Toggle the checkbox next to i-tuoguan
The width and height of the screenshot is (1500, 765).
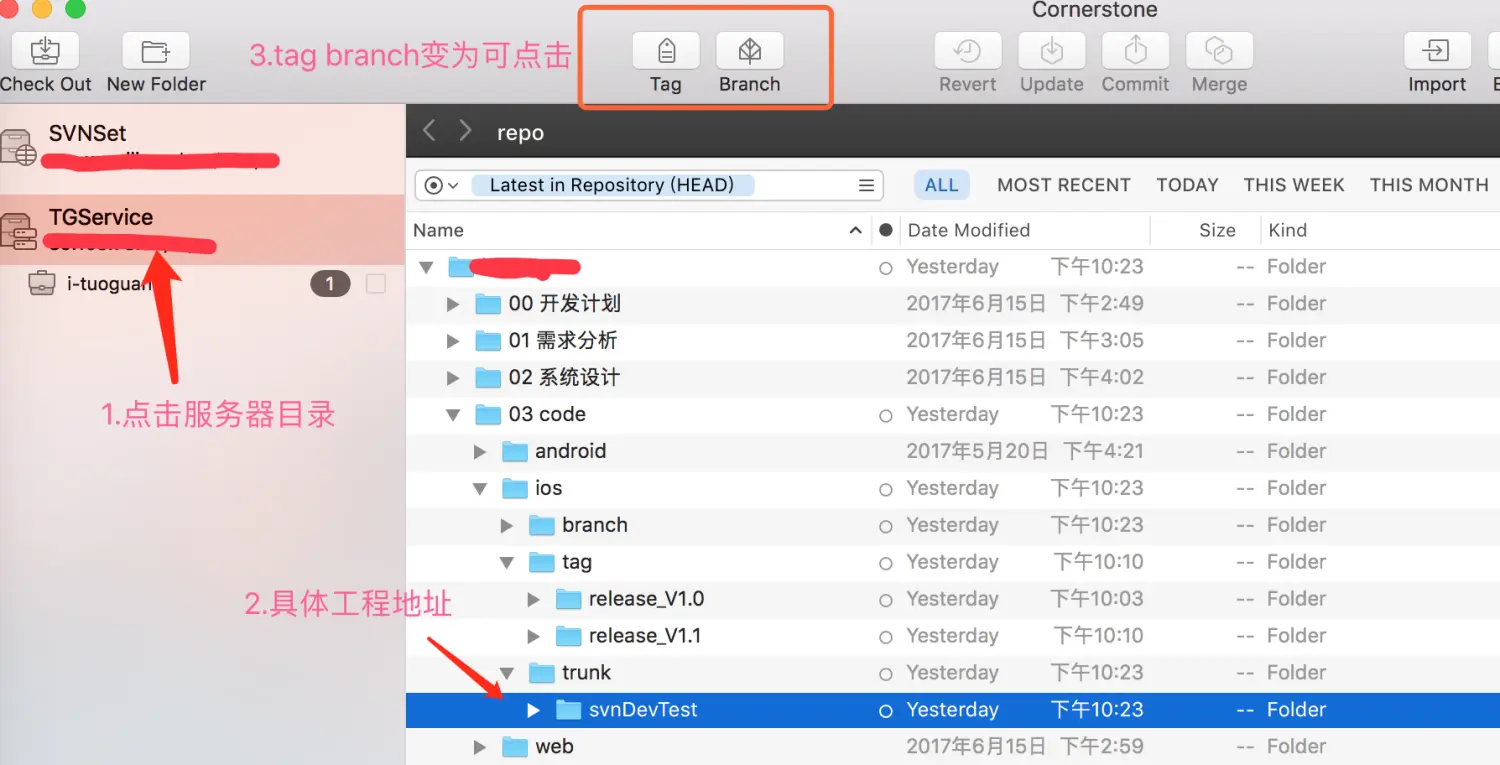(376, 284)
